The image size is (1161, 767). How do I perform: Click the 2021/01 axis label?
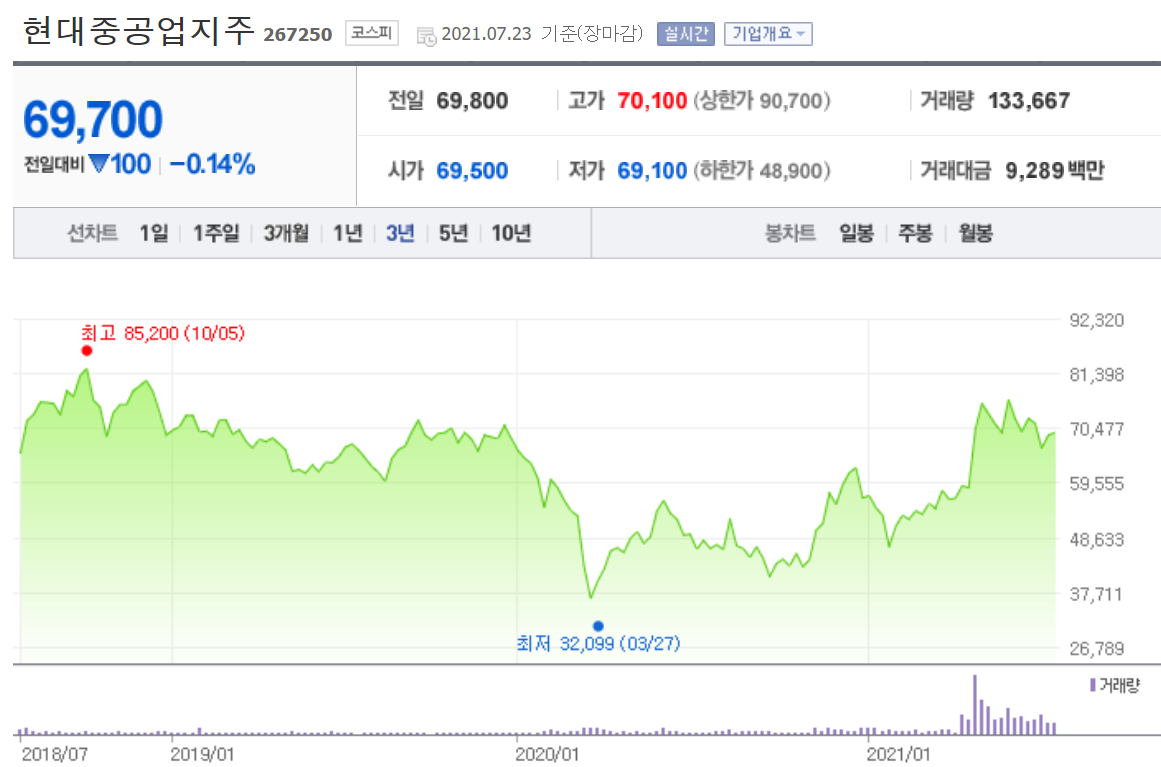coord(898,754)
